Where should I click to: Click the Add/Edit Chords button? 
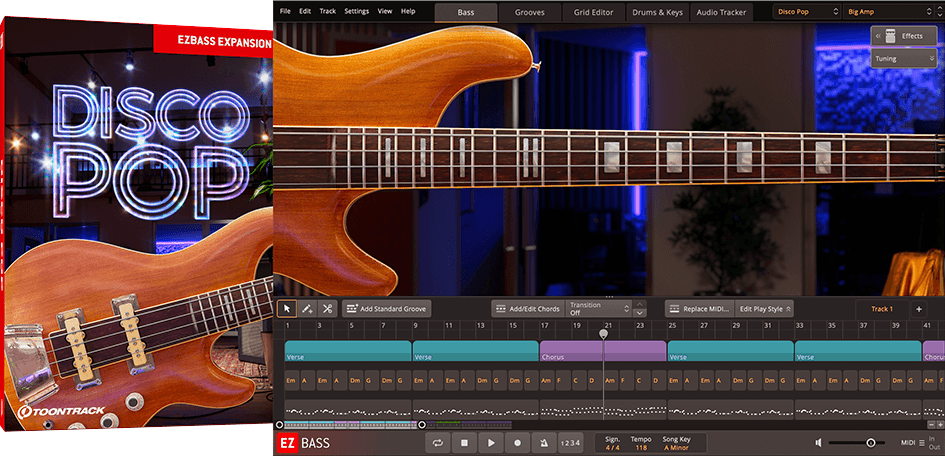526,309
